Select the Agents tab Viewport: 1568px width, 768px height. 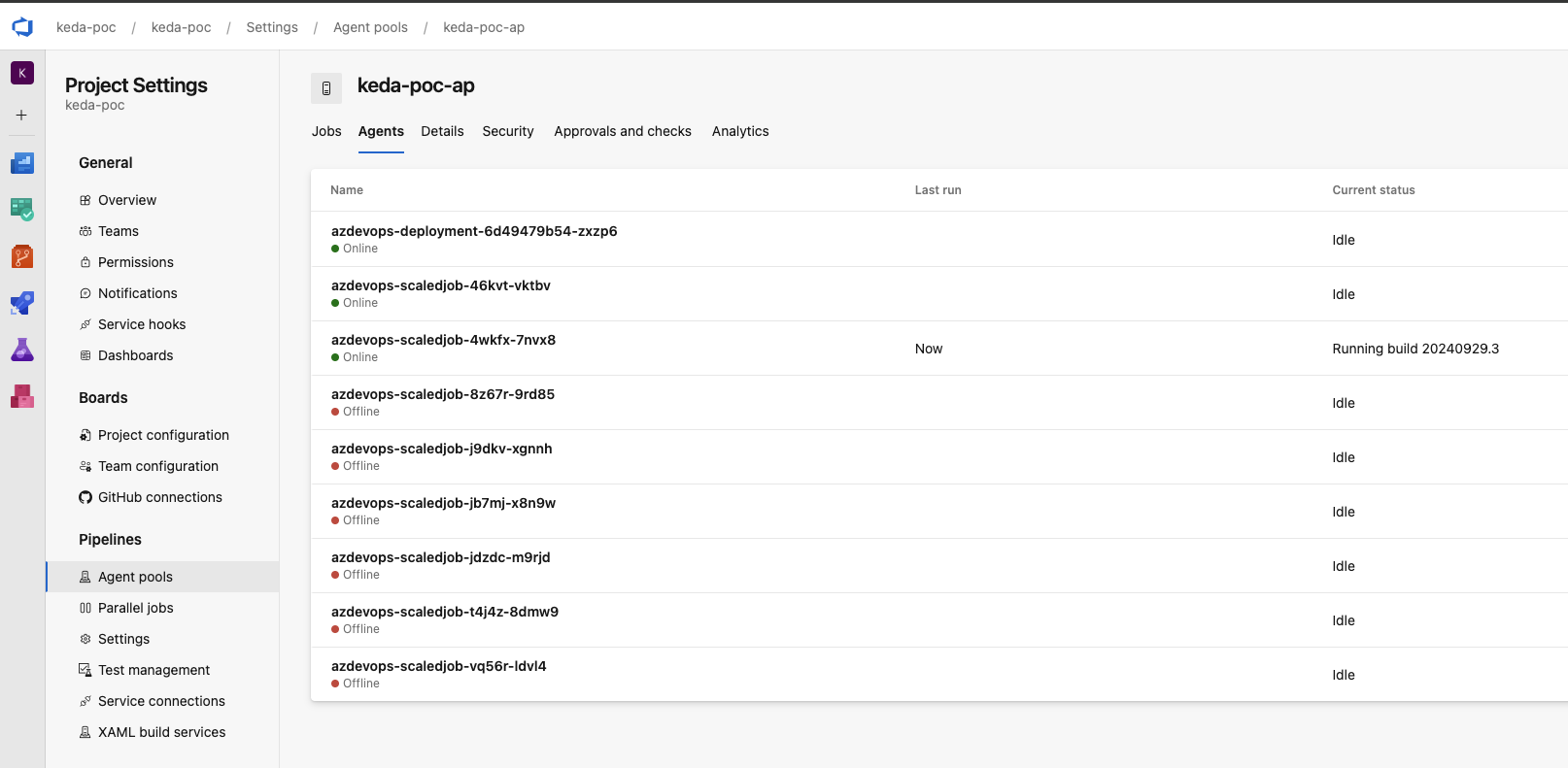381,131
